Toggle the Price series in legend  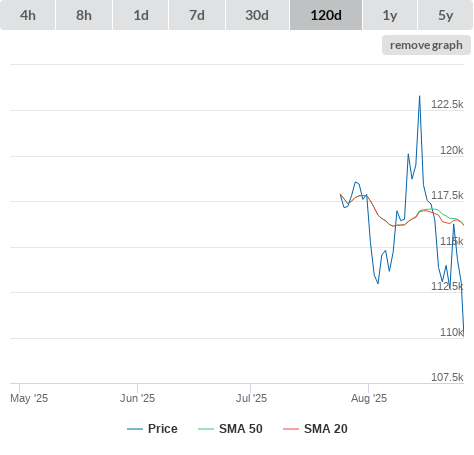[163, 429]
